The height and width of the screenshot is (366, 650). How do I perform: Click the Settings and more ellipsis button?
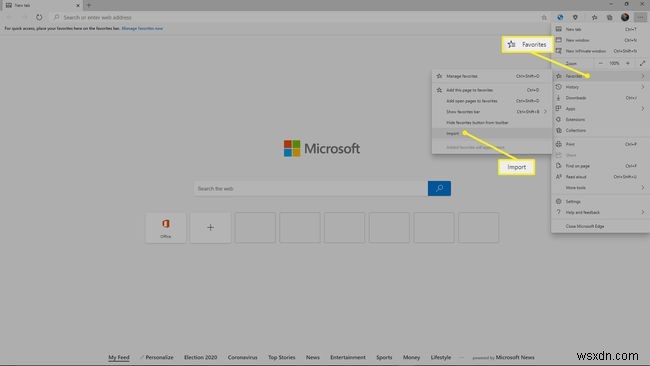click(x=640, y=17)
